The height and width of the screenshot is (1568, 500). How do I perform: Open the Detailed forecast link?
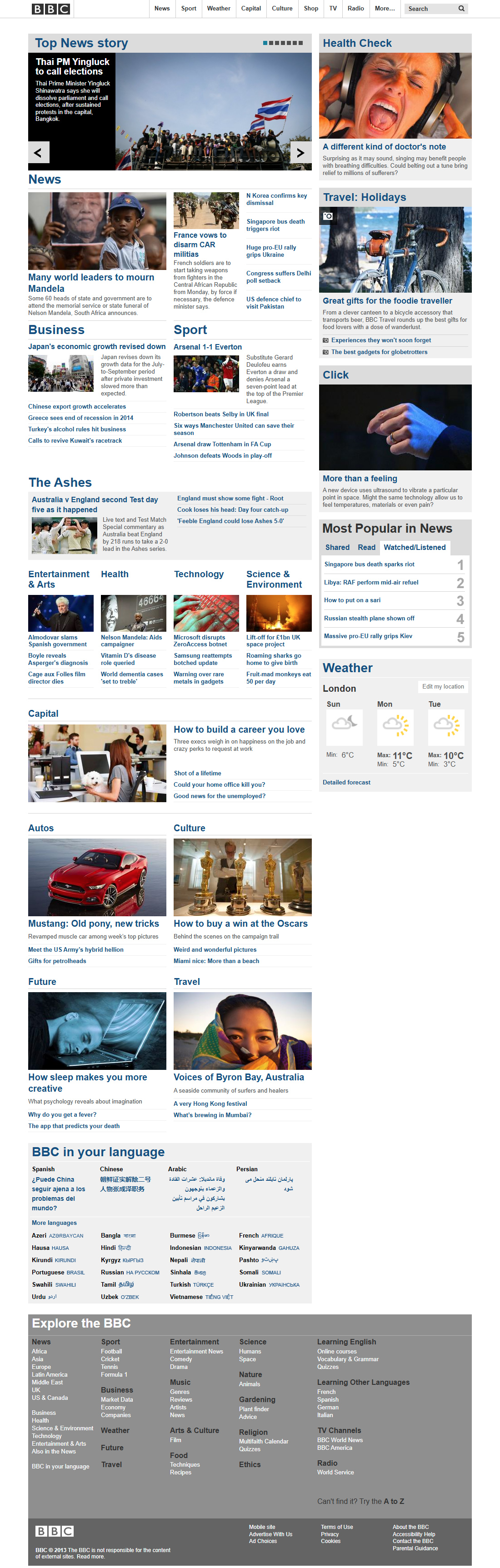pyautogui.click(x=346, y=782)
